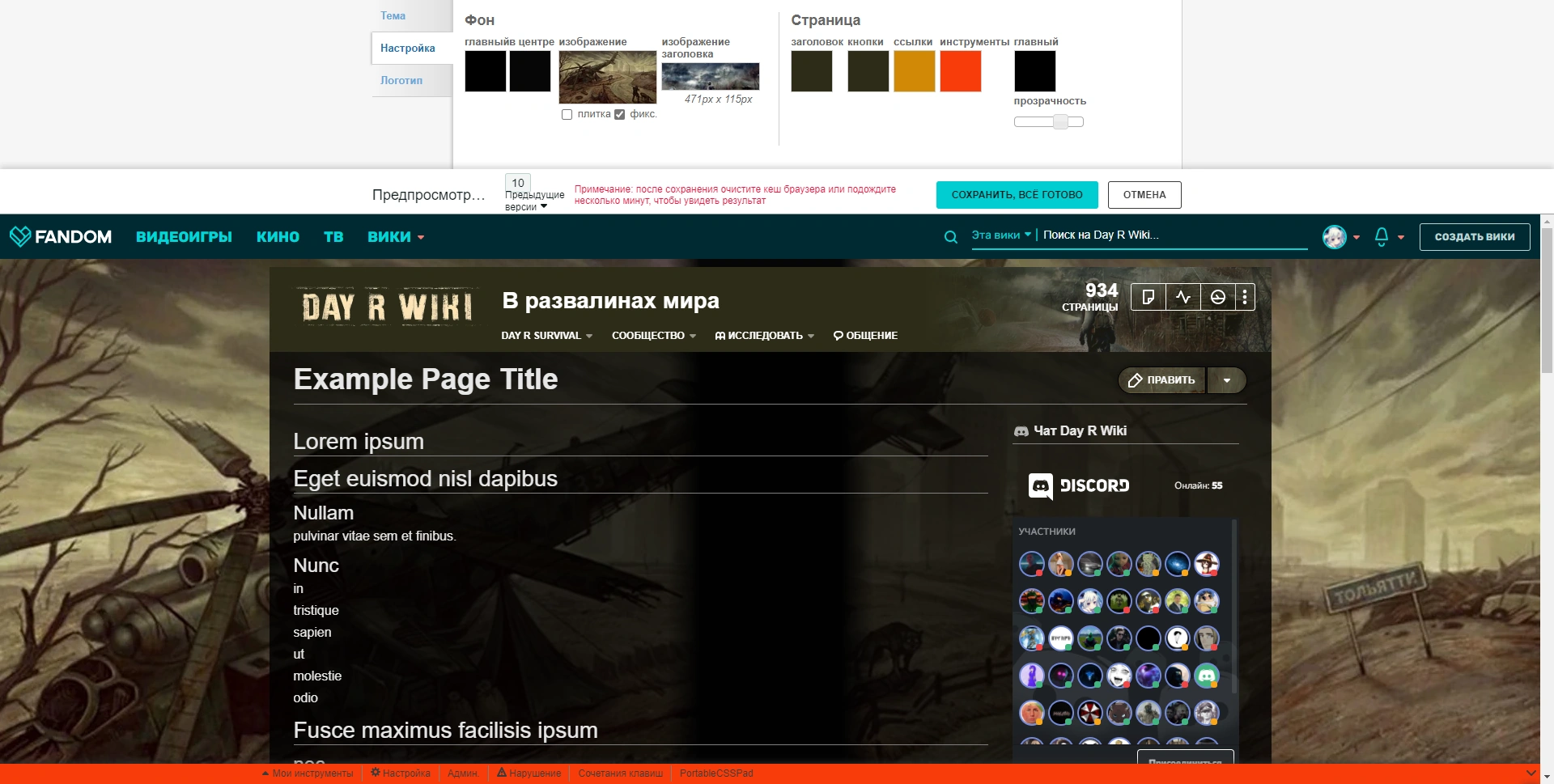Focus the Поиск на Day R Wiki field
The width and height of the screenshot is (1554, 784).
point(1174,235)
